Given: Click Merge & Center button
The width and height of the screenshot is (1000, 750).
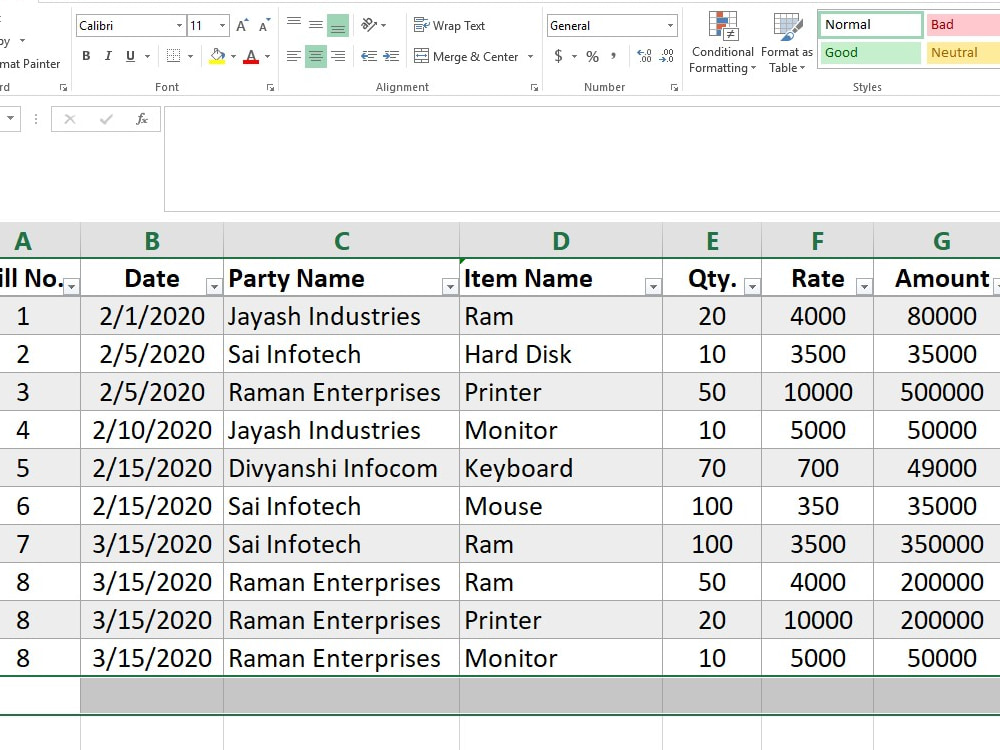Looking at the screenshot, I should (466, 56).
